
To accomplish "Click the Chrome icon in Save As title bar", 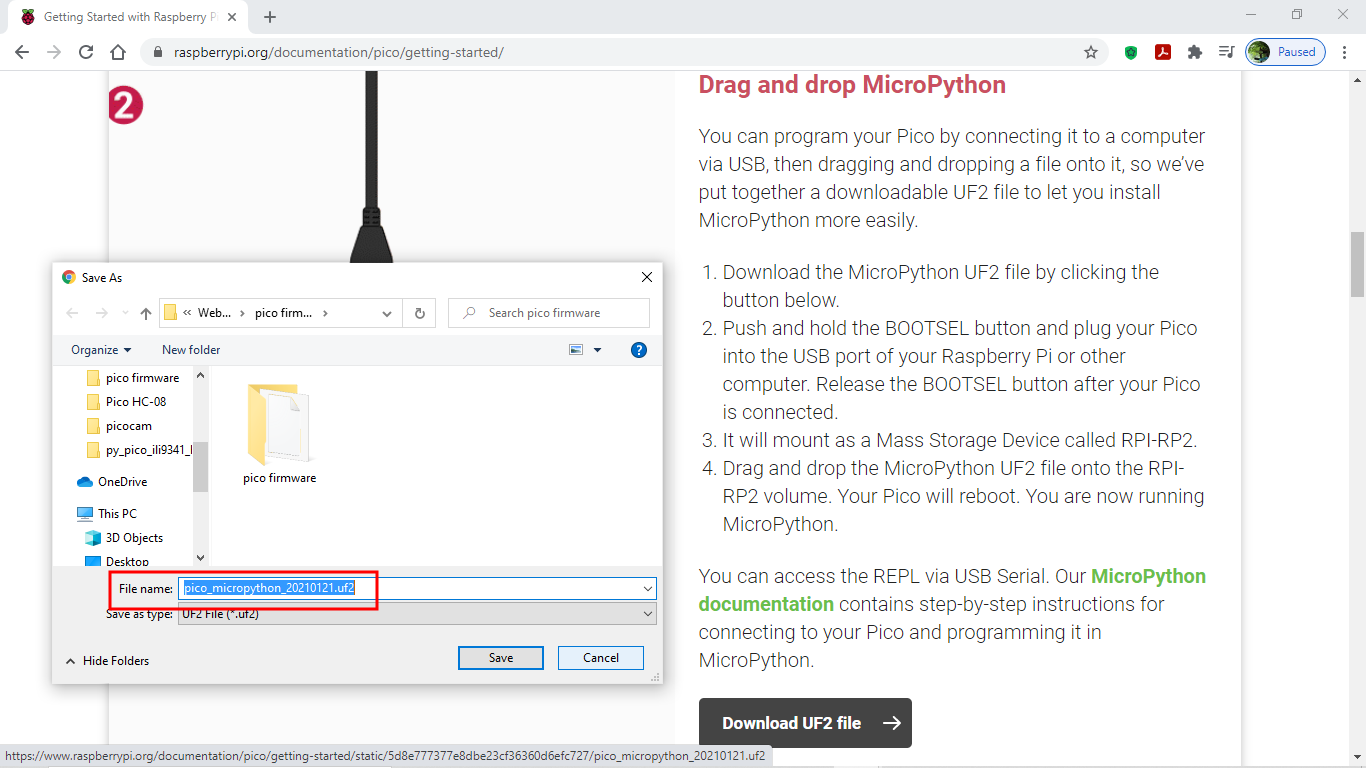I will click(x=68, y=277).
